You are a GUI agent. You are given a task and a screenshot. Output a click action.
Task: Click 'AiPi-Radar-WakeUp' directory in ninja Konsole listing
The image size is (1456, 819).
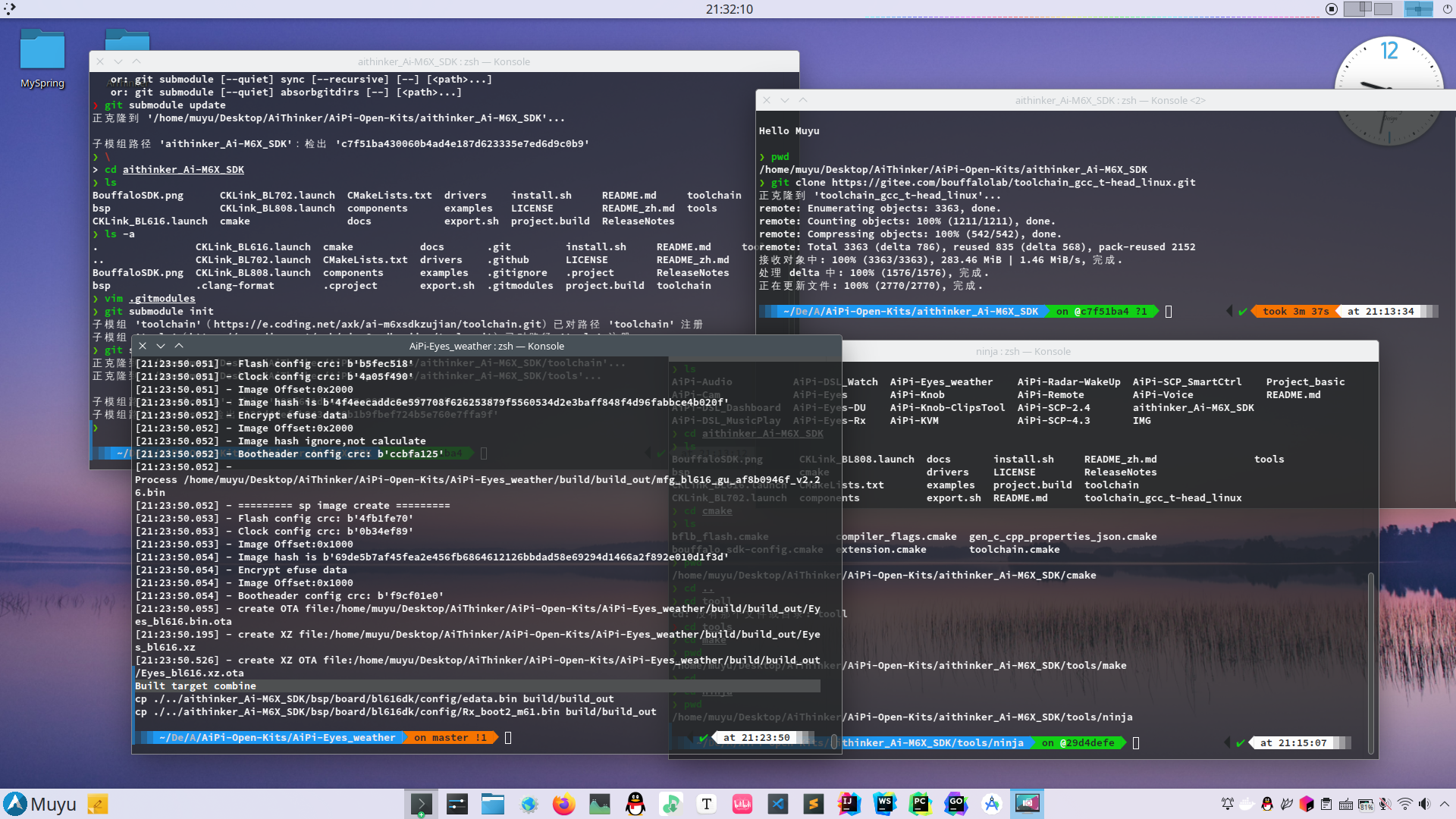point(1068,381)
